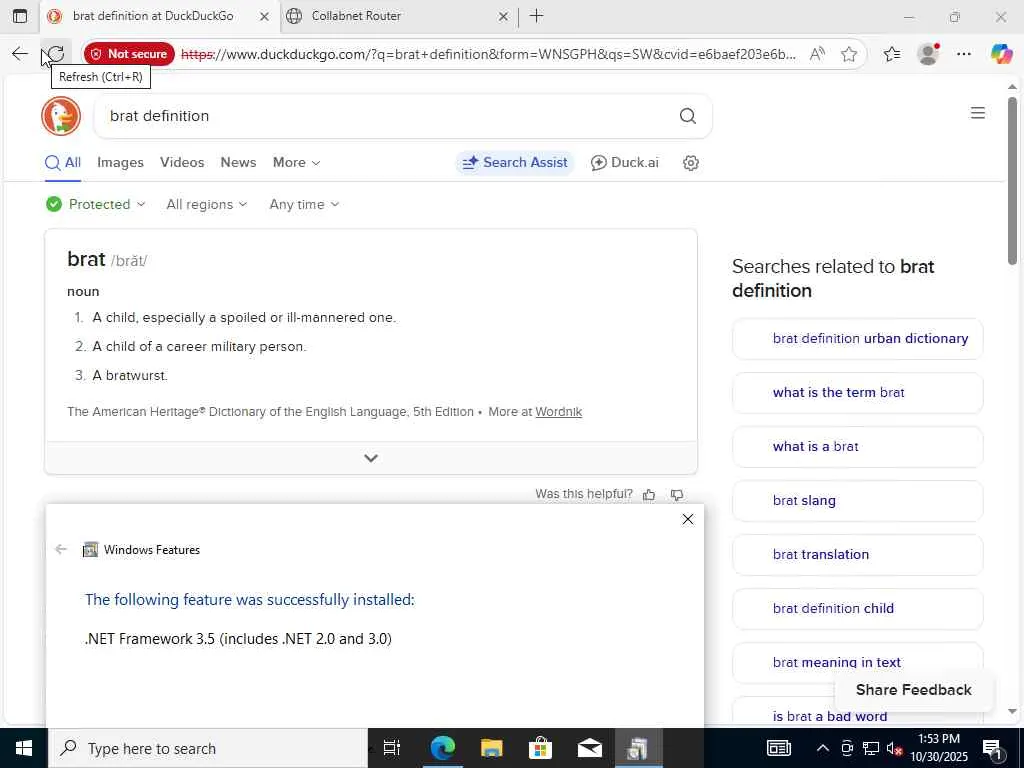Viewport: 1024px width, 768px height.
Task: Open Task View on taskbar
Action: [392, 748]
